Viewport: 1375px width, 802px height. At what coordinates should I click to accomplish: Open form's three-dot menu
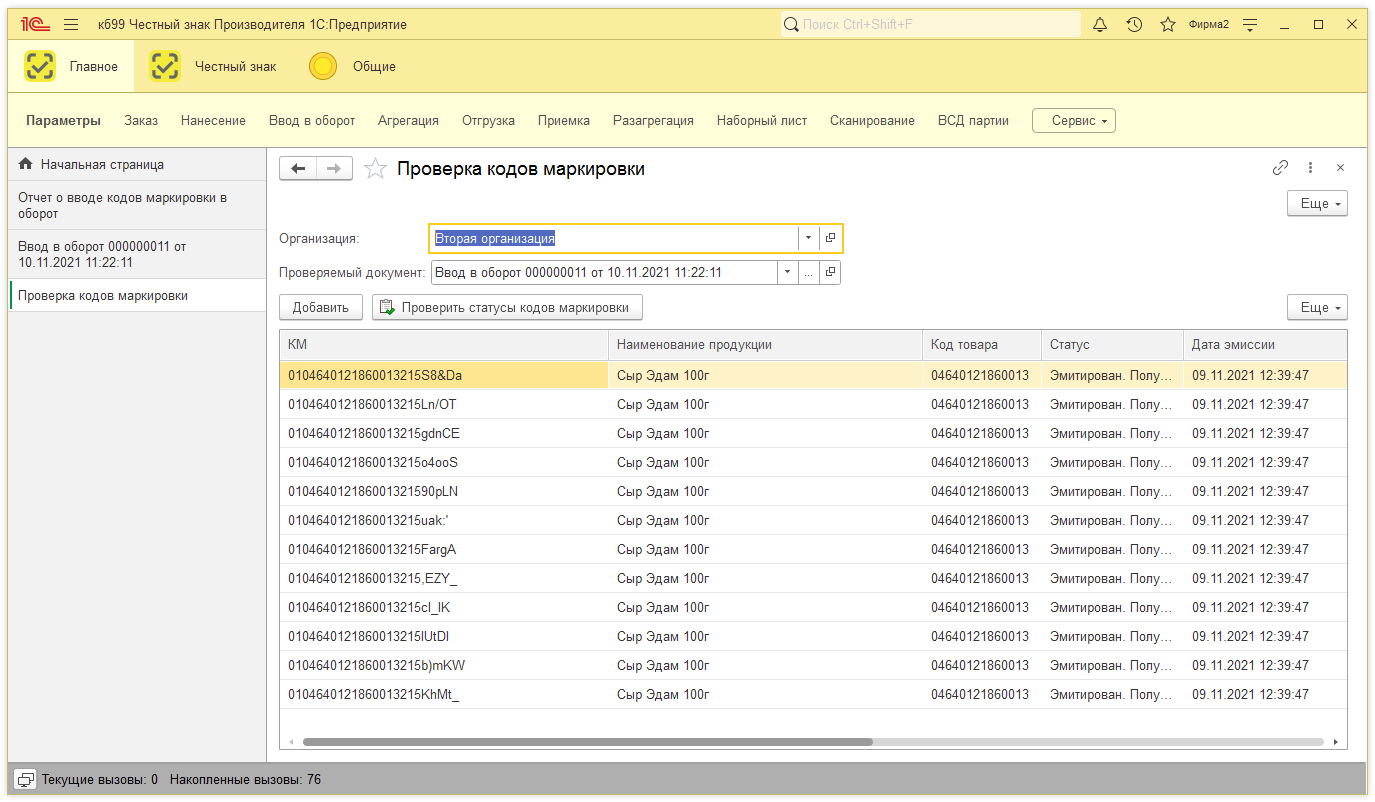(1310, 168)
